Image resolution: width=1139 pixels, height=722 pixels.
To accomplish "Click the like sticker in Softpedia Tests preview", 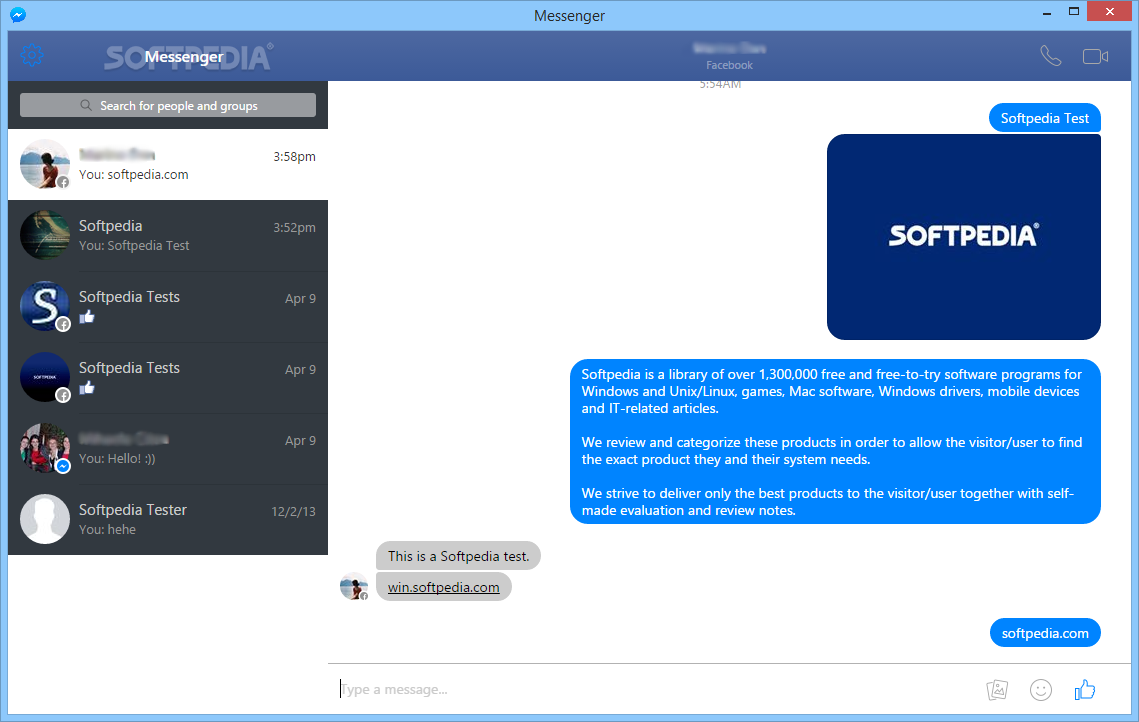I will click(x=86, y=316).
